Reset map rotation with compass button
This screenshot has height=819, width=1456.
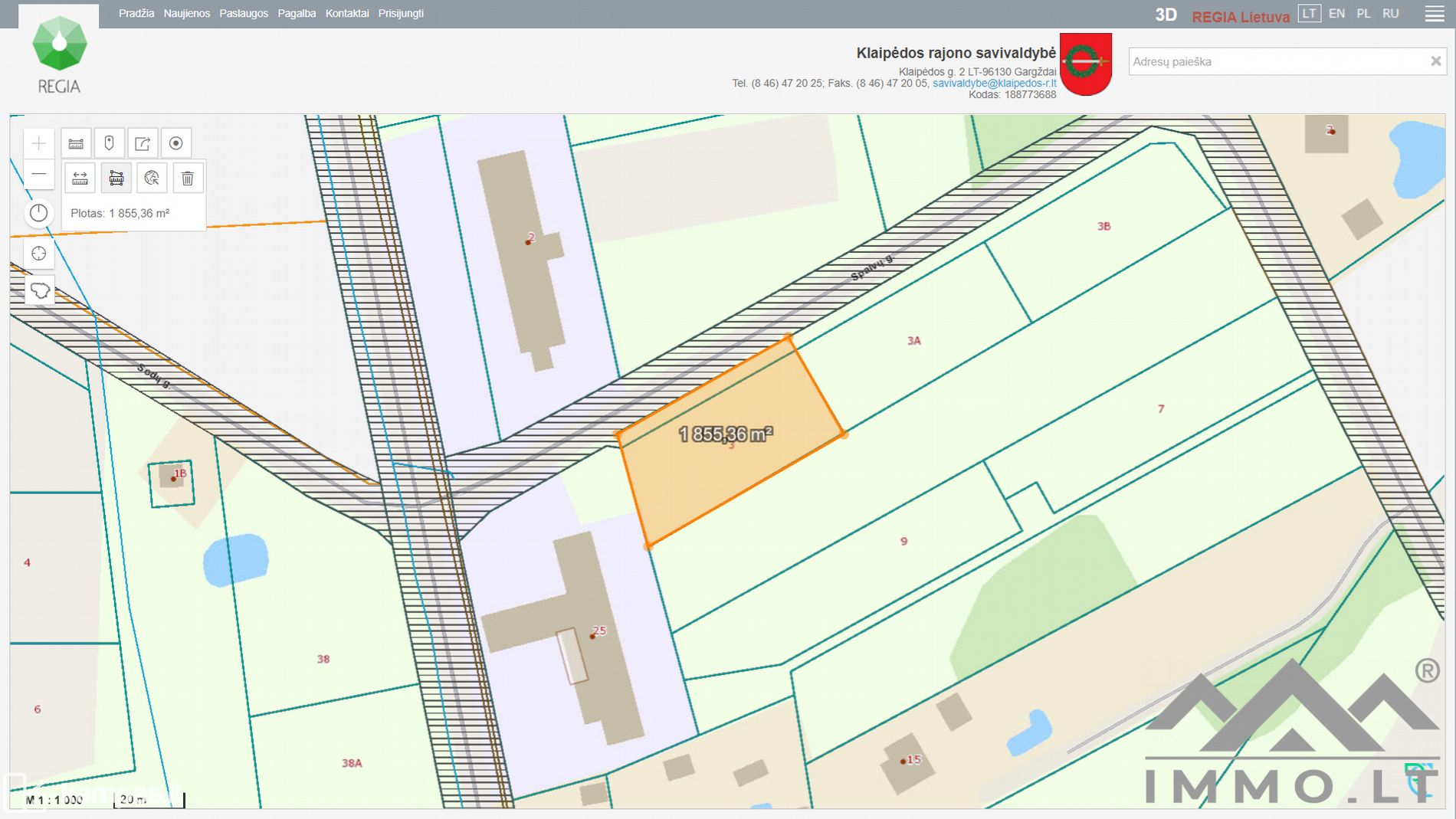(39, 213)
